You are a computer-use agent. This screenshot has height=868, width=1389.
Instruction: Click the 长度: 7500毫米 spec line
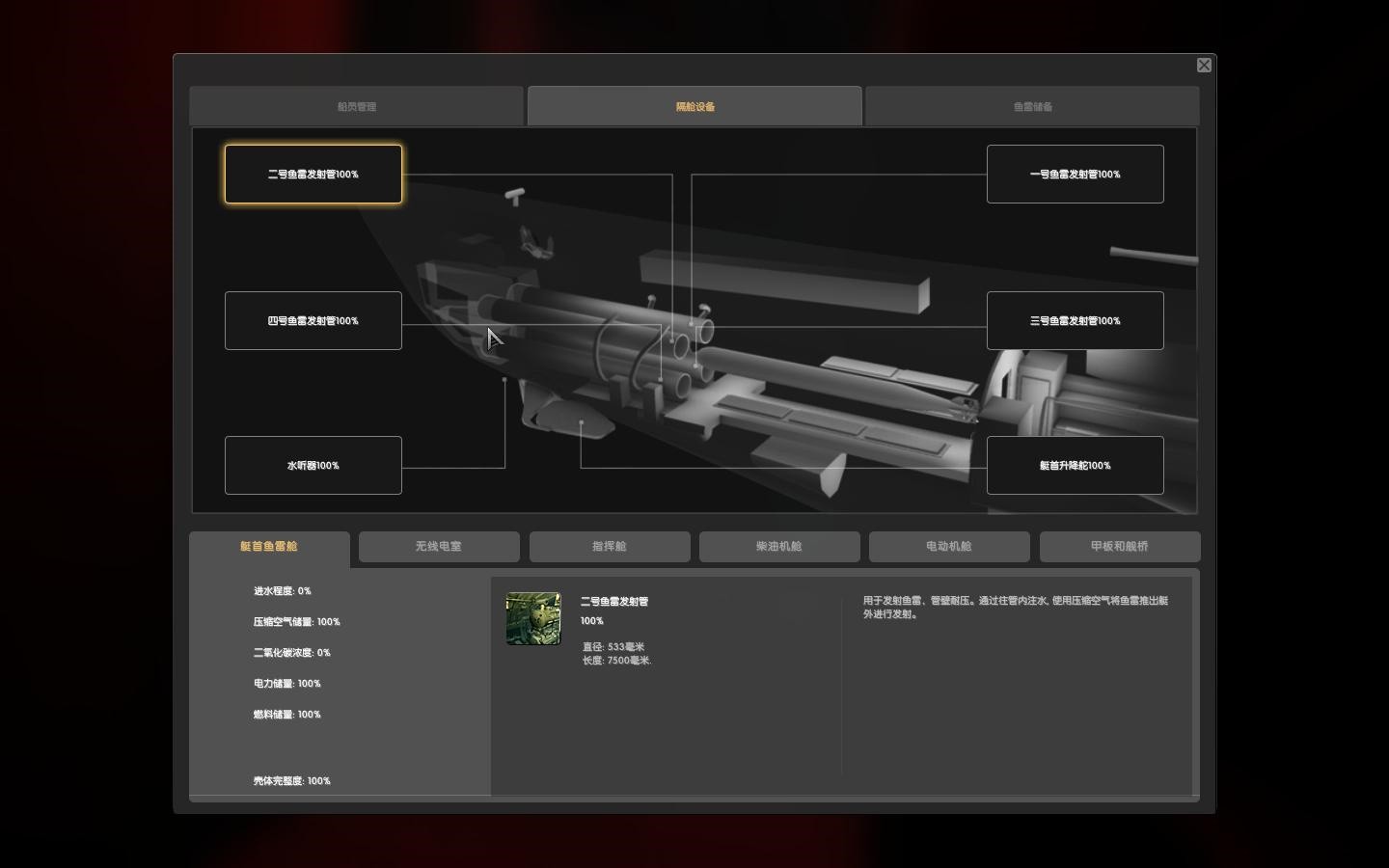pos(617,661)
